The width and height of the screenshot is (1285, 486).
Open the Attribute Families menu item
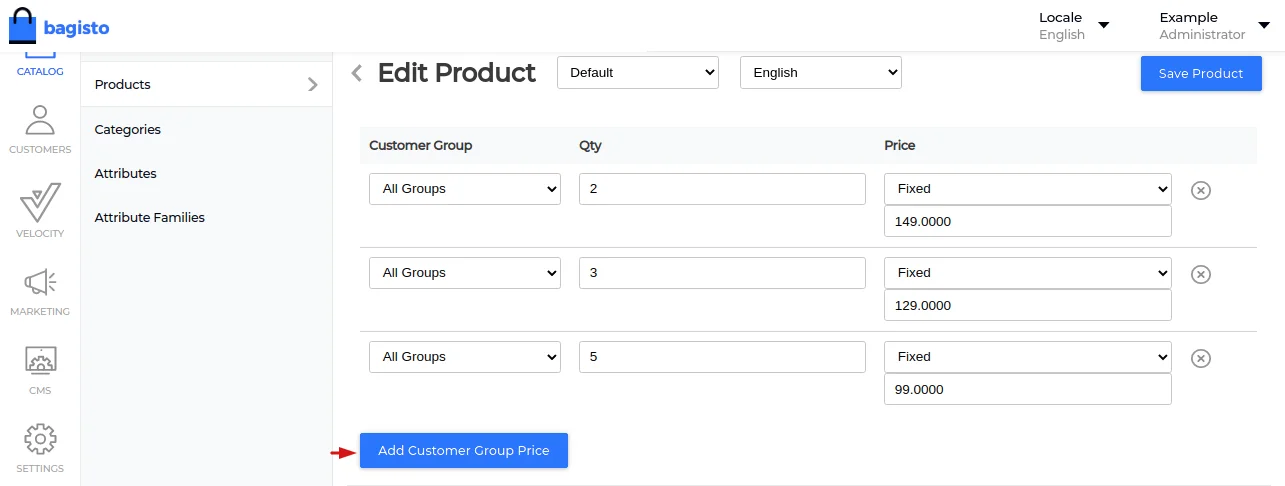point(150,217)
